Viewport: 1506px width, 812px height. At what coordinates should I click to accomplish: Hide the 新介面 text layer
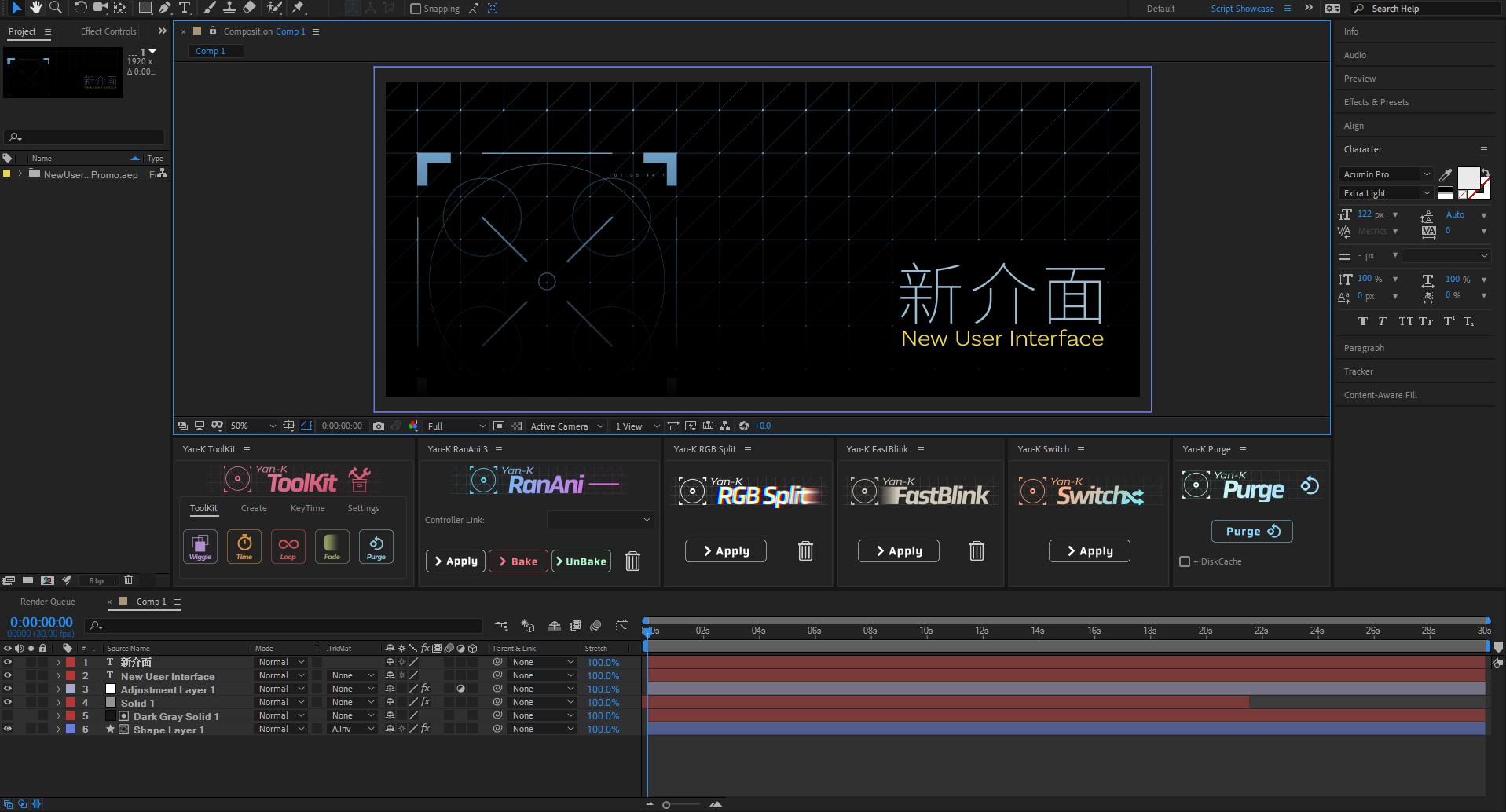(8, 662)
